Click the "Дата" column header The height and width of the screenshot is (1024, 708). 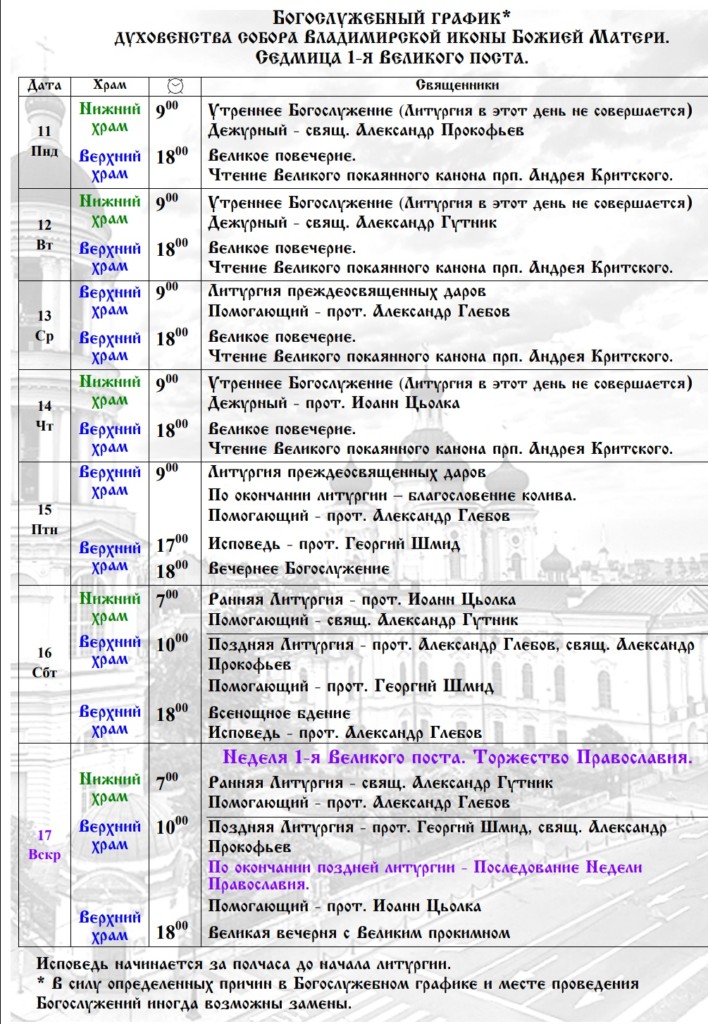click(x=44, y=86)
